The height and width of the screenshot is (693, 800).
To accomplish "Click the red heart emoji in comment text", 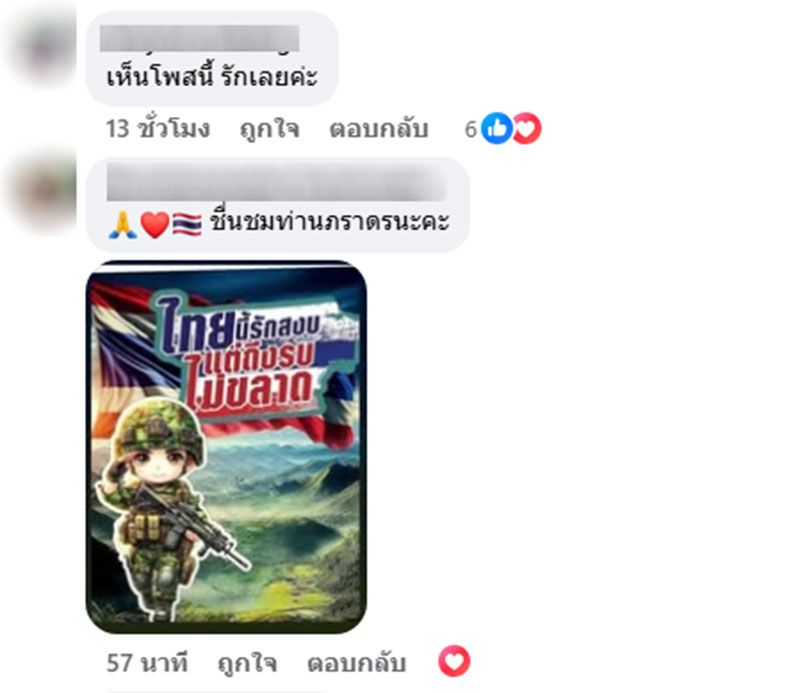I will pyautogui.click(x=155, y=225).
